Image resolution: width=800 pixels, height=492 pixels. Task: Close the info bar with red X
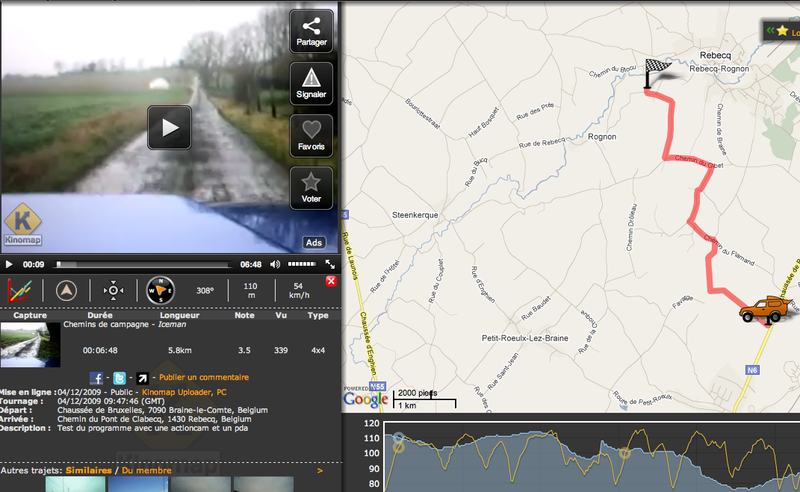pyautogui.click(x=331, y=282)
